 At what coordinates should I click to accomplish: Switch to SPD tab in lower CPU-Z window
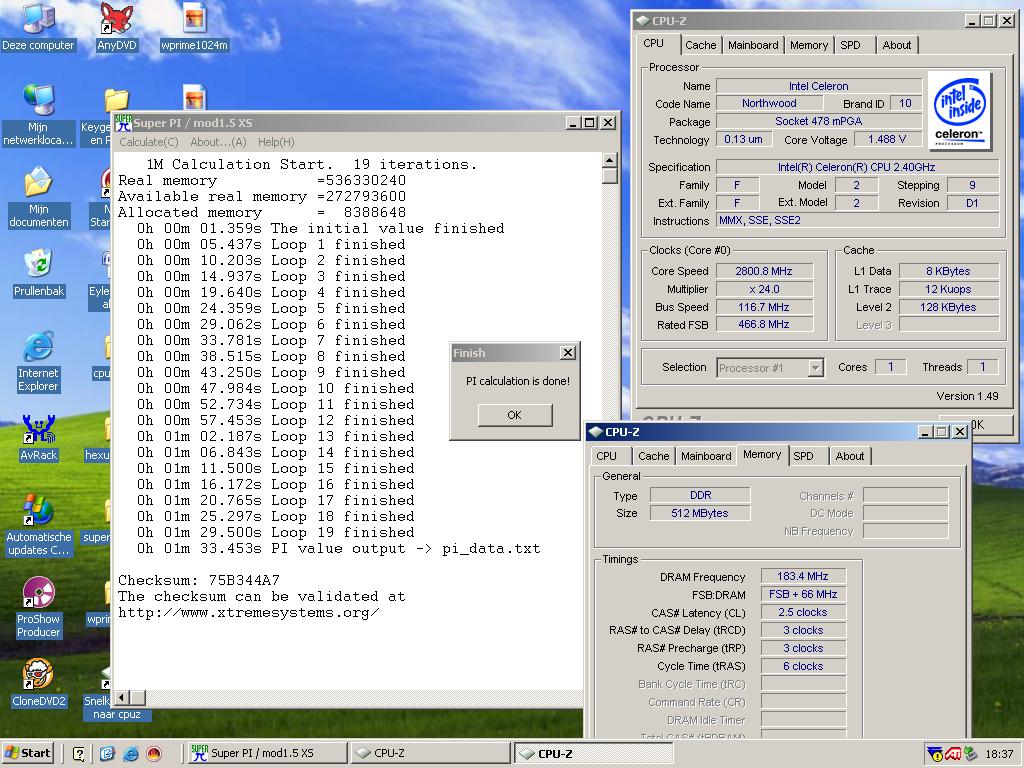click(803, 456)
